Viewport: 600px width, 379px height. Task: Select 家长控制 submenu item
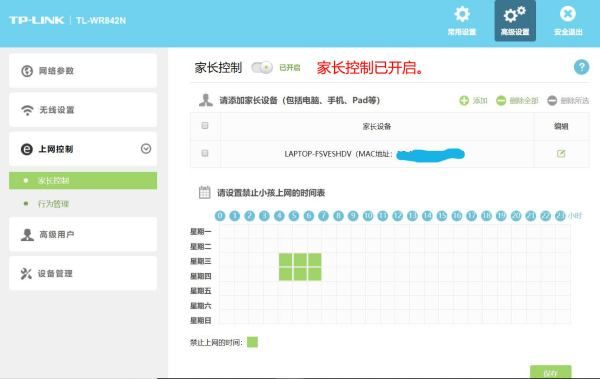[83, 181]
